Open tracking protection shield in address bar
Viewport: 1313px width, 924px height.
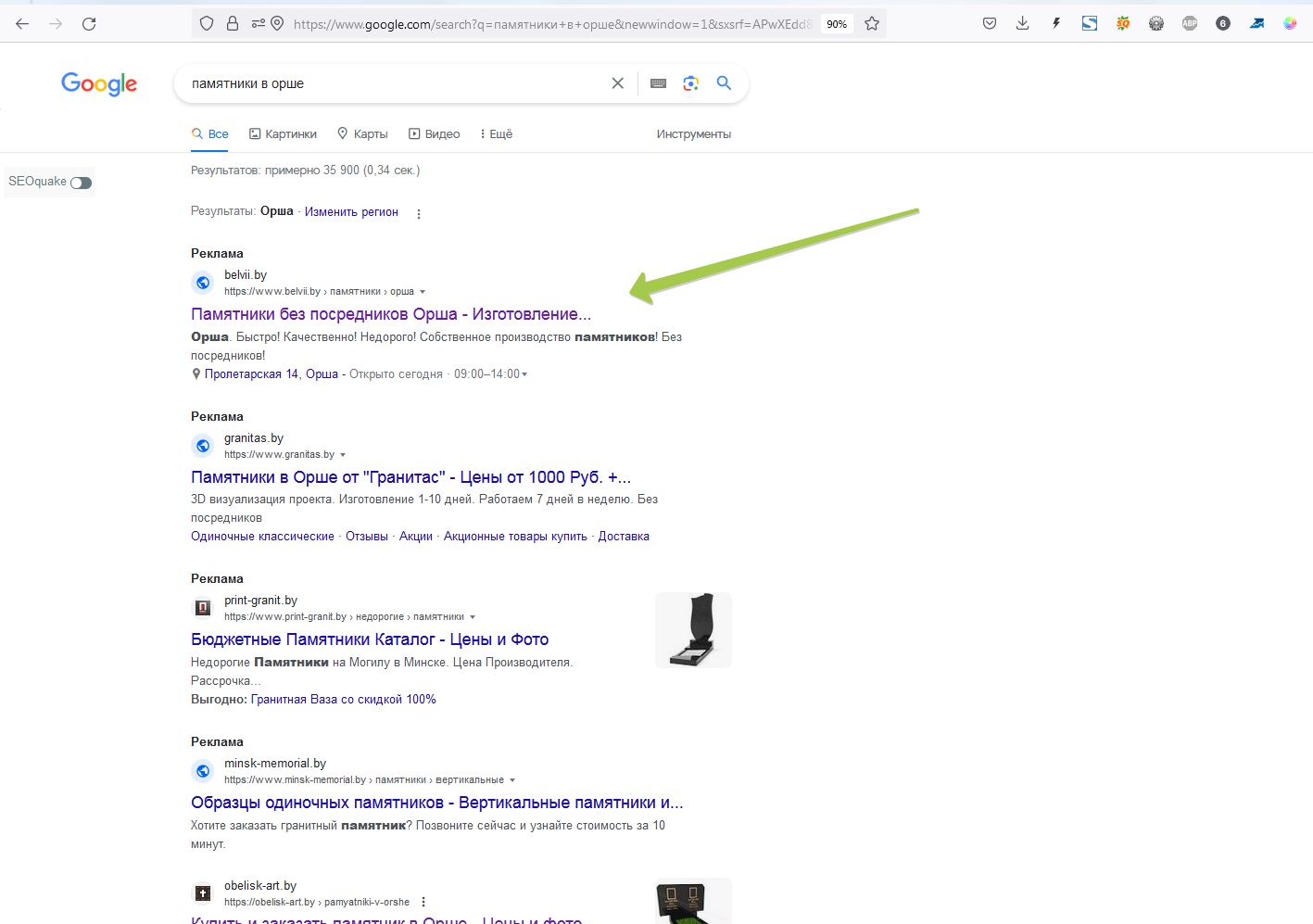pos(207,24)
